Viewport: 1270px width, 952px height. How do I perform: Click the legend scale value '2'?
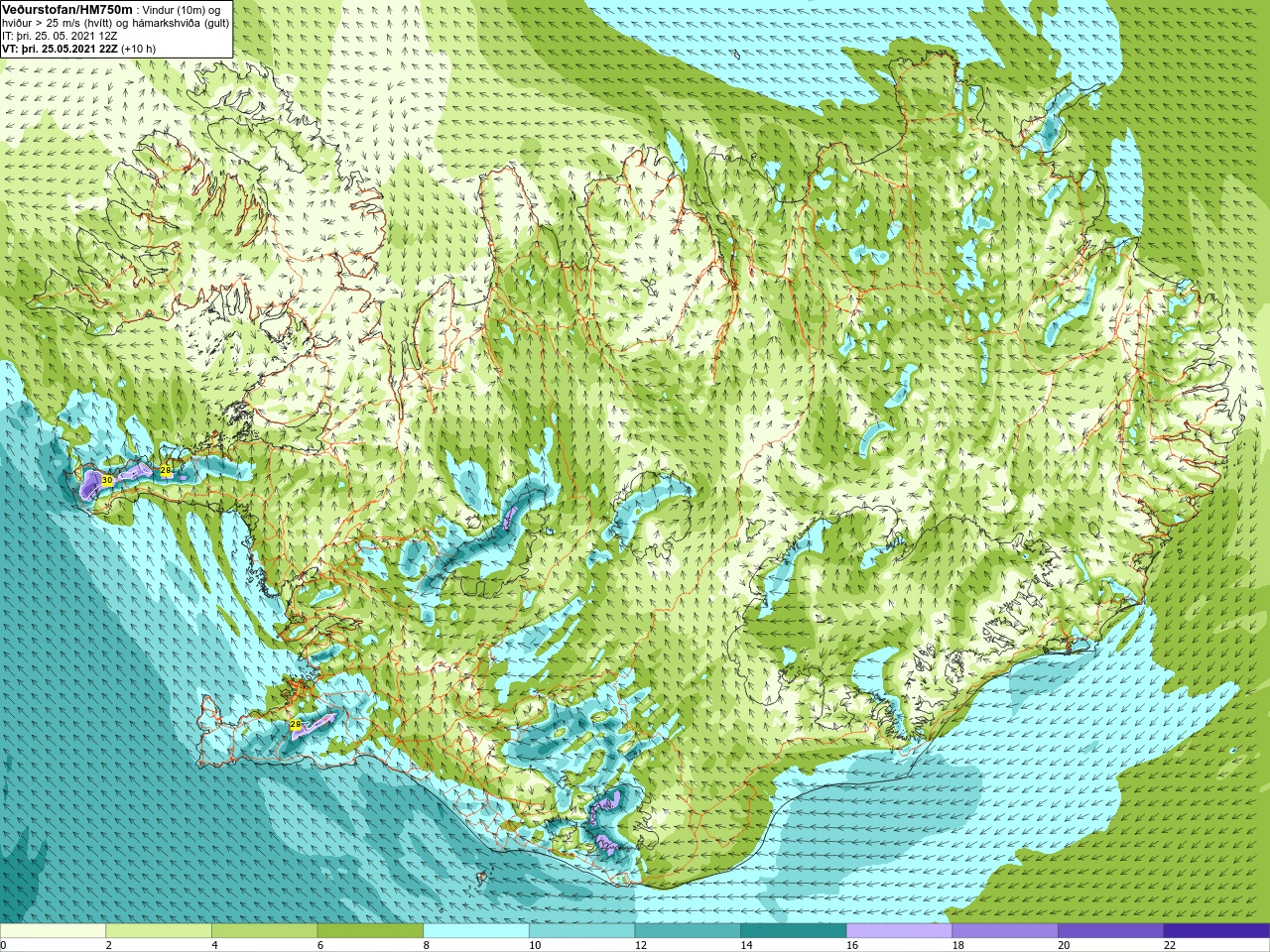click(x=109, y=945)
